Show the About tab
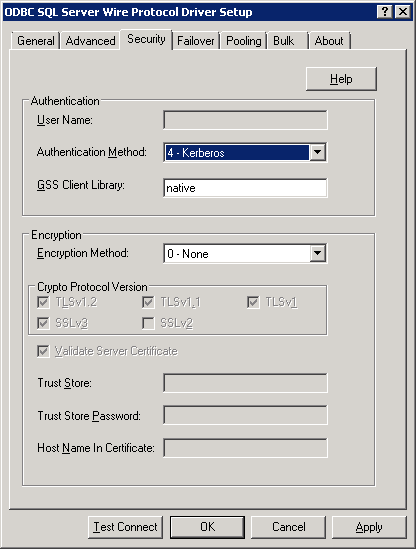Viewport: 416px width, 549px height. [x=329, y=41]
